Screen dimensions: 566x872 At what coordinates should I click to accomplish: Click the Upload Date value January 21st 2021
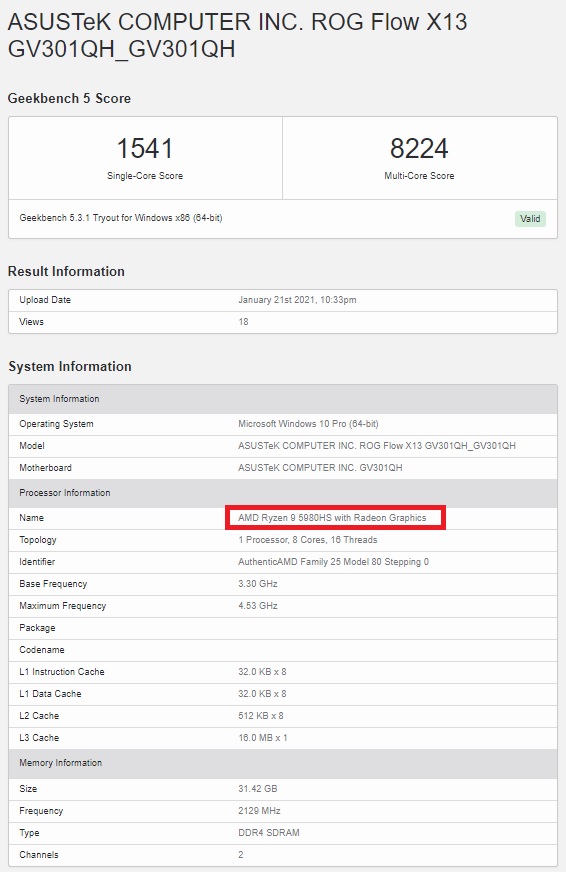297,300
